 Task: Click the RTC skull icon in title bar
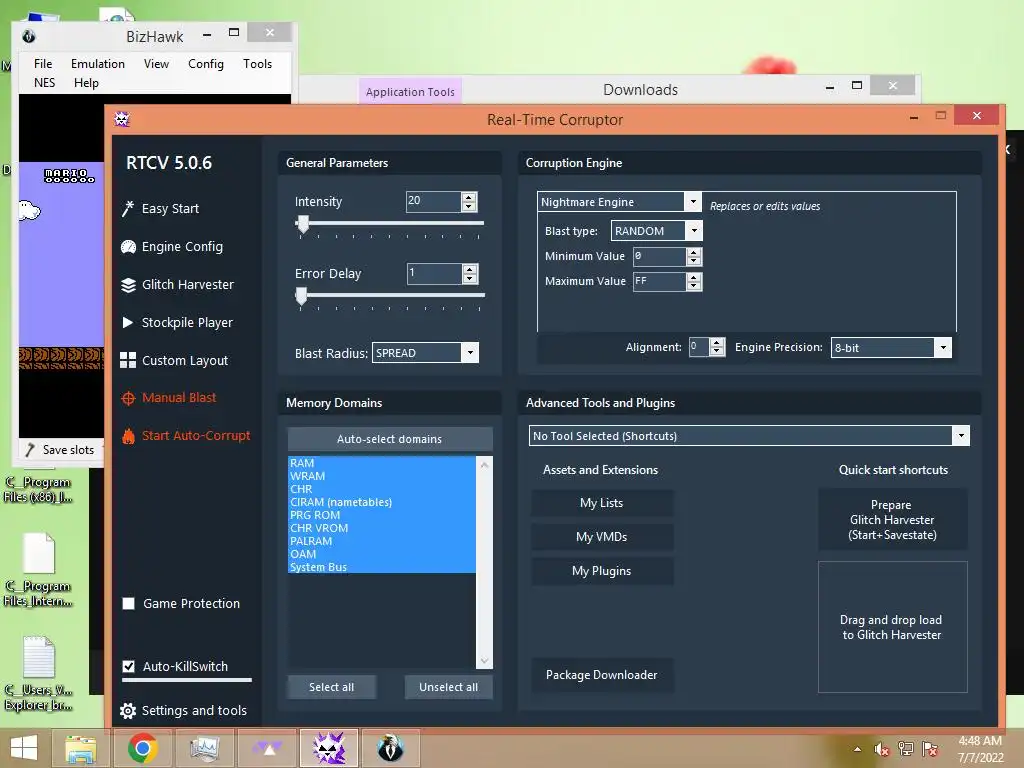[x=122, y=119]
